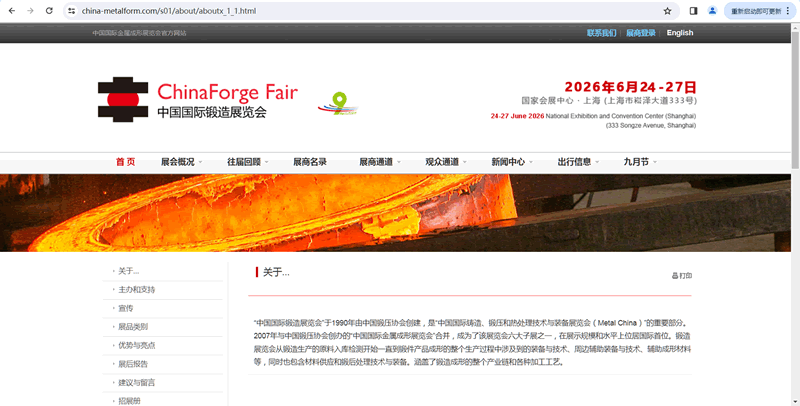Open the 展商名录 menu item

click(309, 162)
